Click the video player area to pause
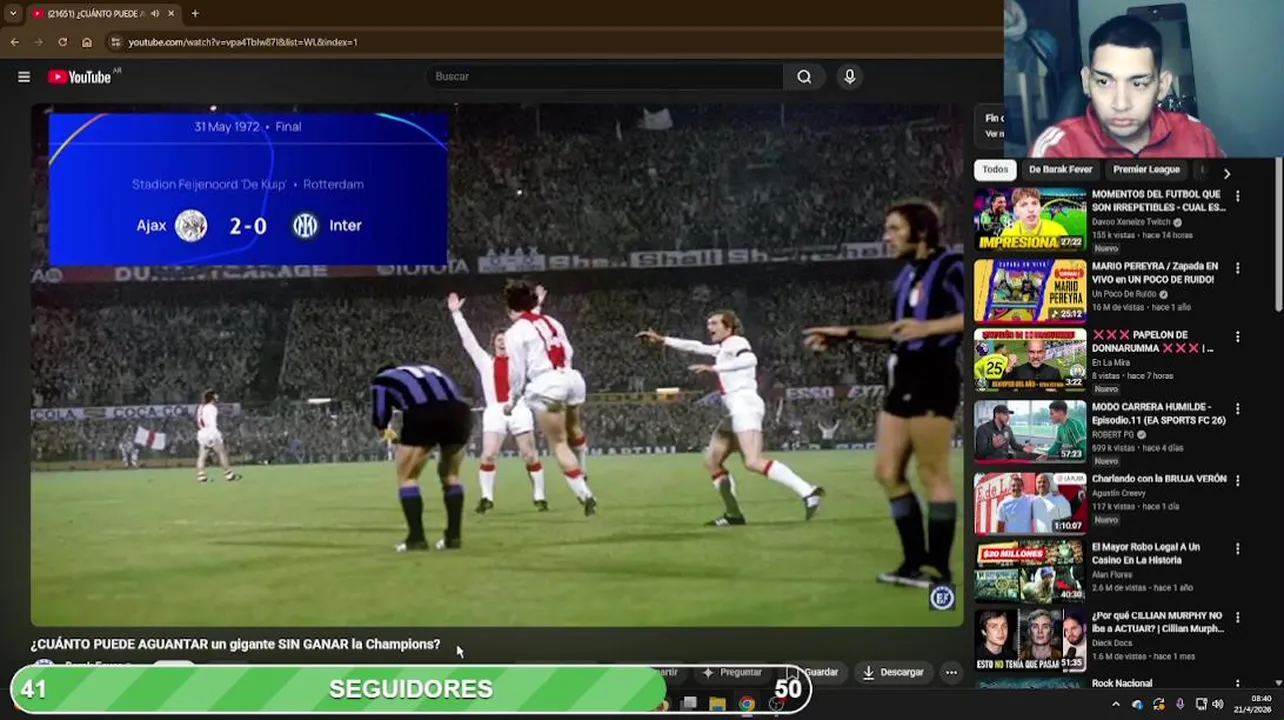Image resolution: width=1284 pixels, height=720 pixels. click(x=497, y=365)
